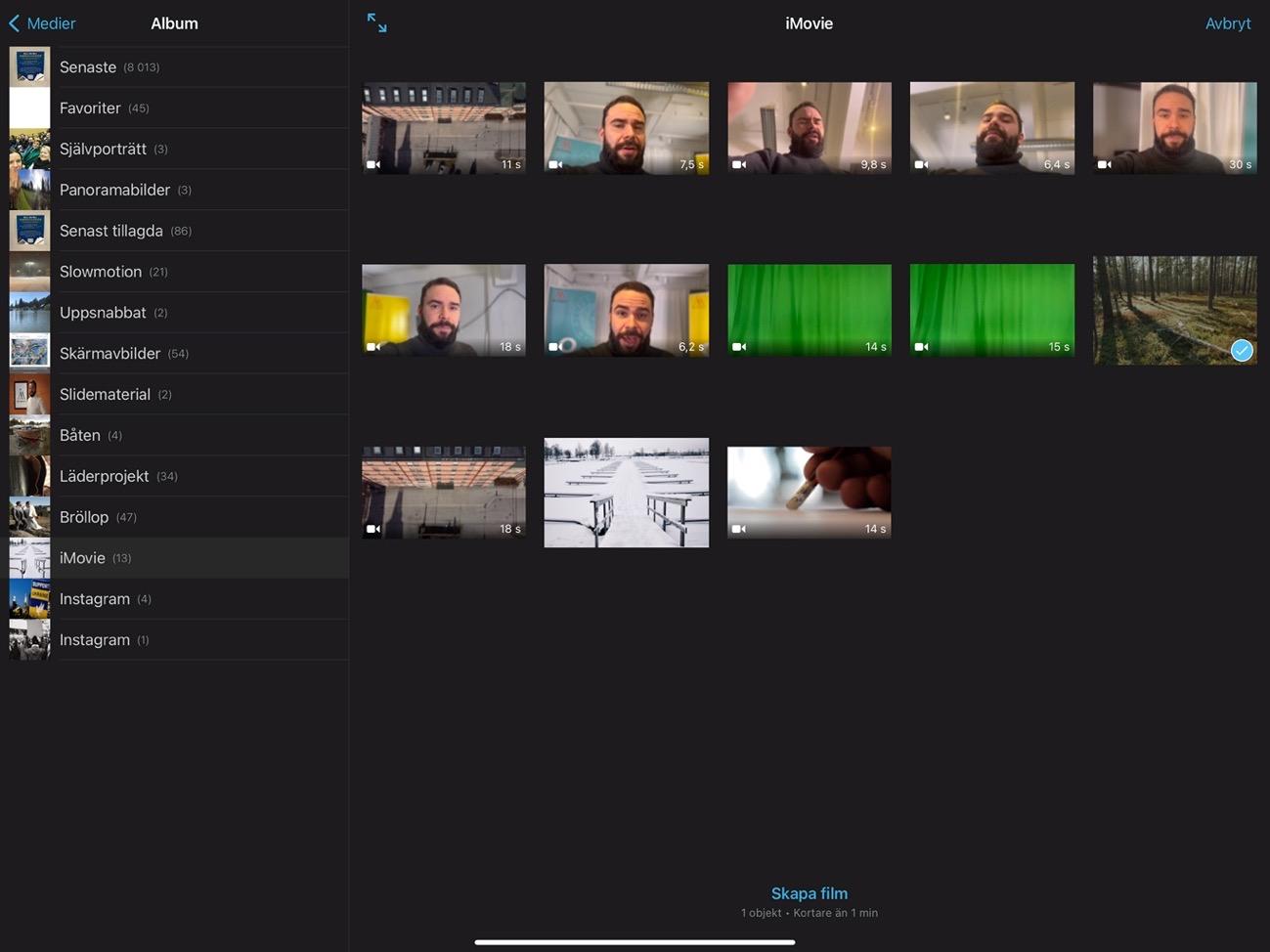Click the Bröllop album thumbnail icon
This screenshot has height=952, width=1270.
[x=29, y=517]
